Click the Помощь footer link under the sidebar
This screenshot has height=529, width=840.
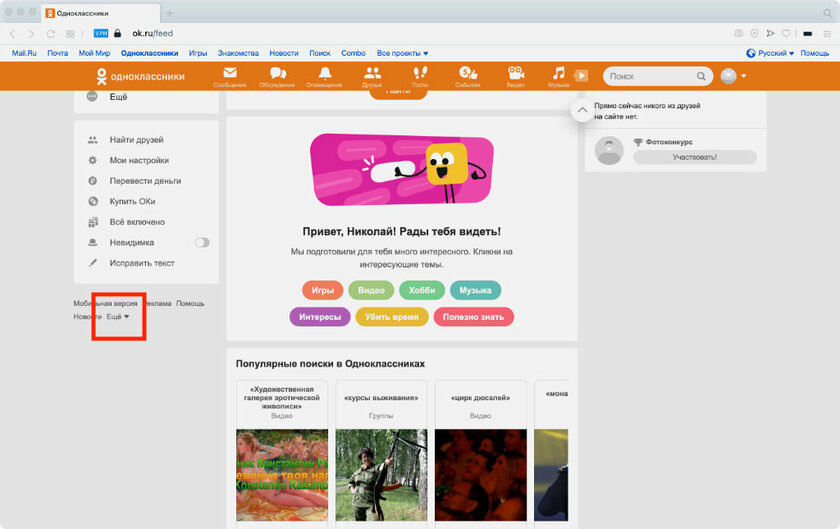coord(190,303)
